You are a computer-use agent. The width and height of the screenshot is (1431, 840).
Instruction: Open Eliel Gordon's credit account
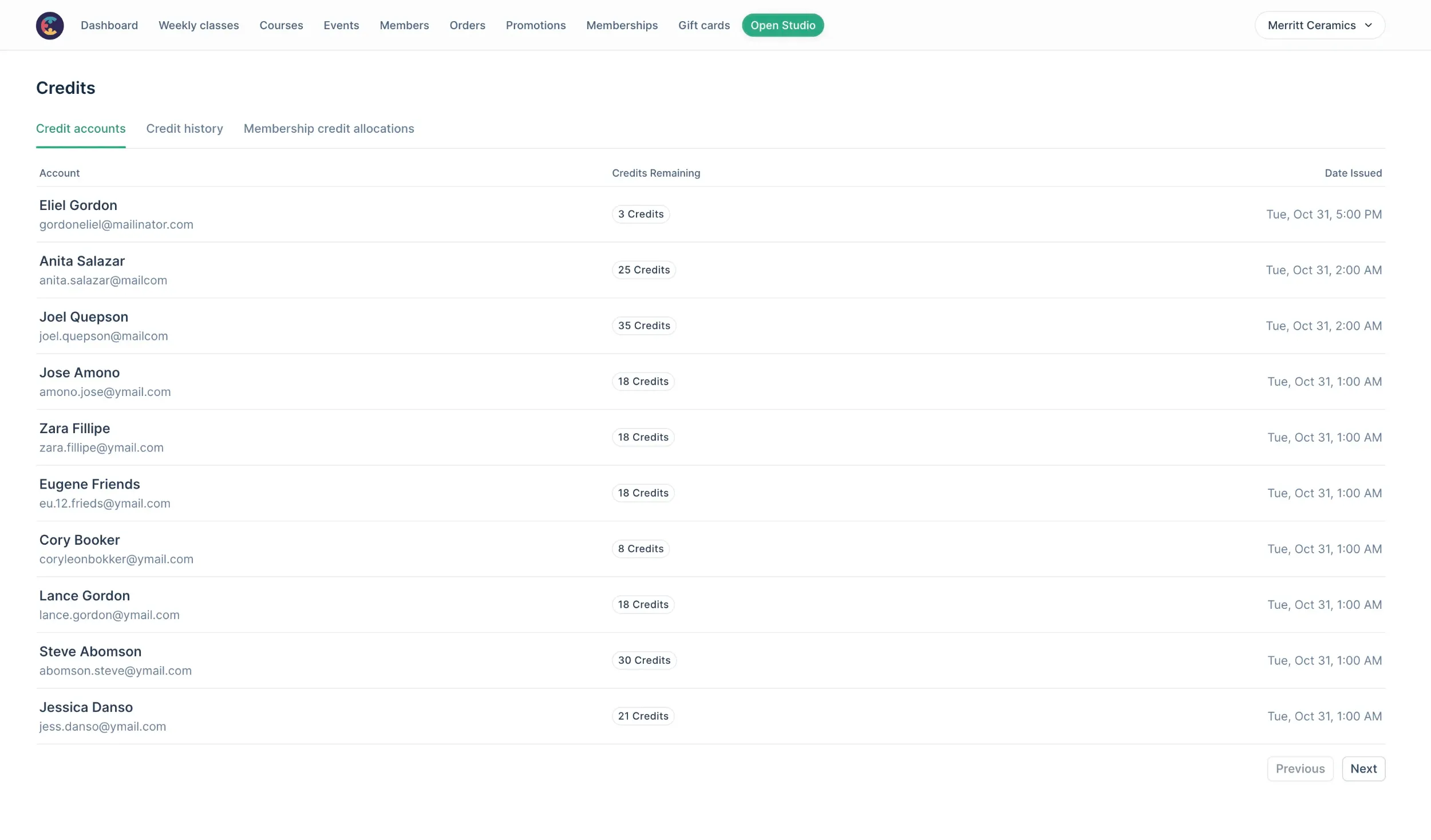click(78, 205)
